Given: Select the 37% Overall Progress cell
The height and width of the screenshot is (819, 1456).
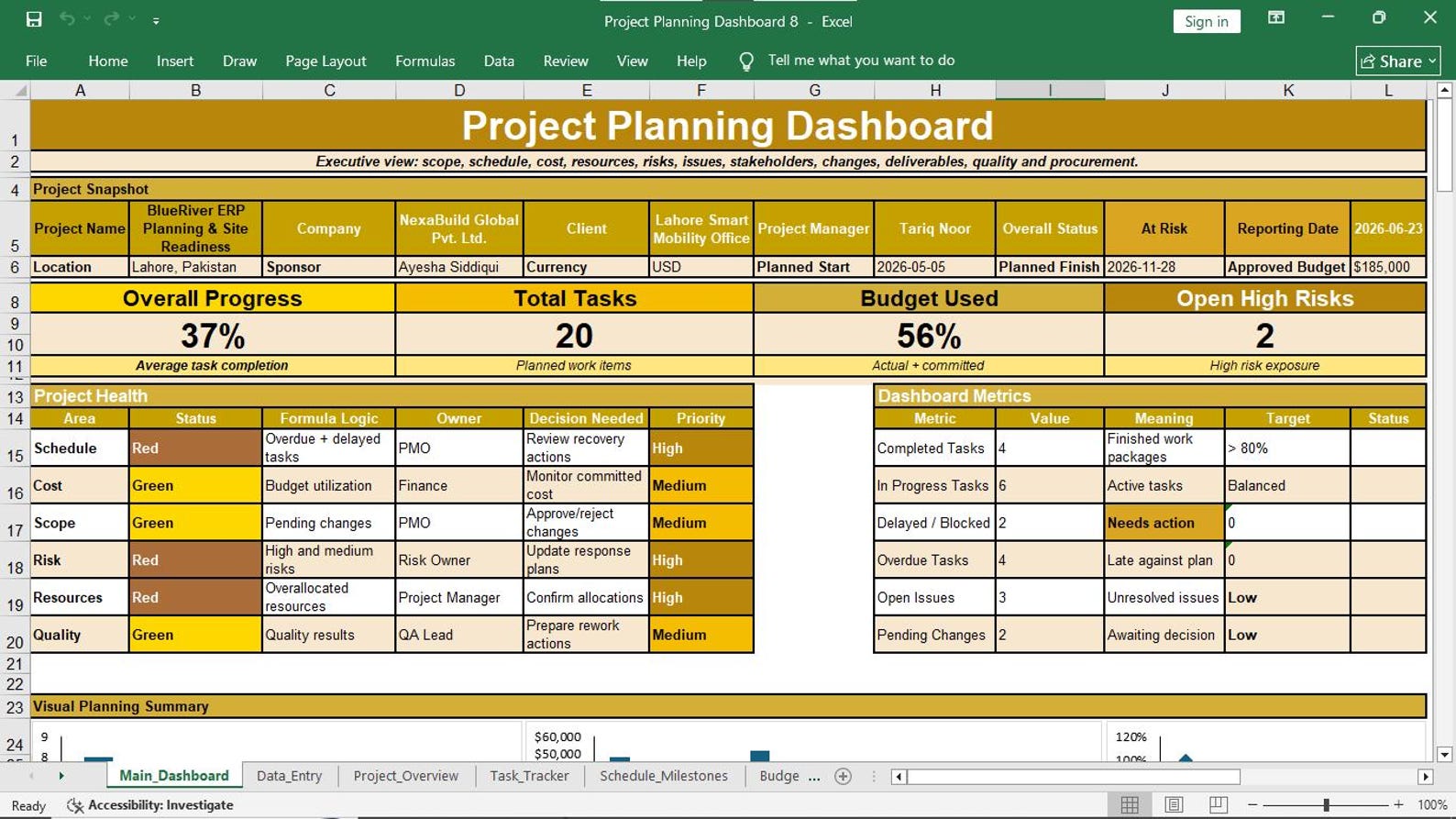Looking at the screenshot, I should click(213, 335).
